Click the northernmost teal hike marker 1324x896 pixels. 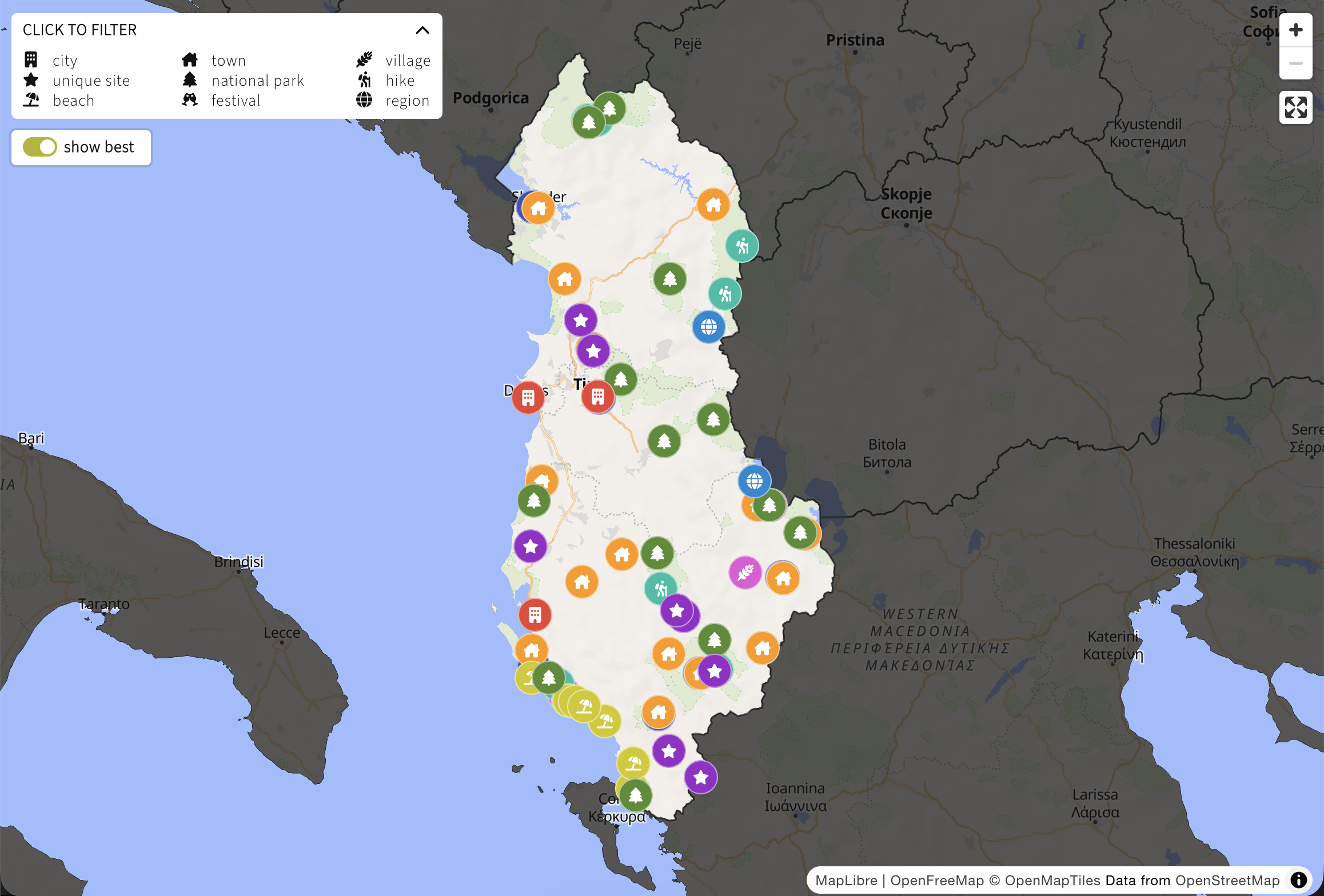click(x=742, y=246)
